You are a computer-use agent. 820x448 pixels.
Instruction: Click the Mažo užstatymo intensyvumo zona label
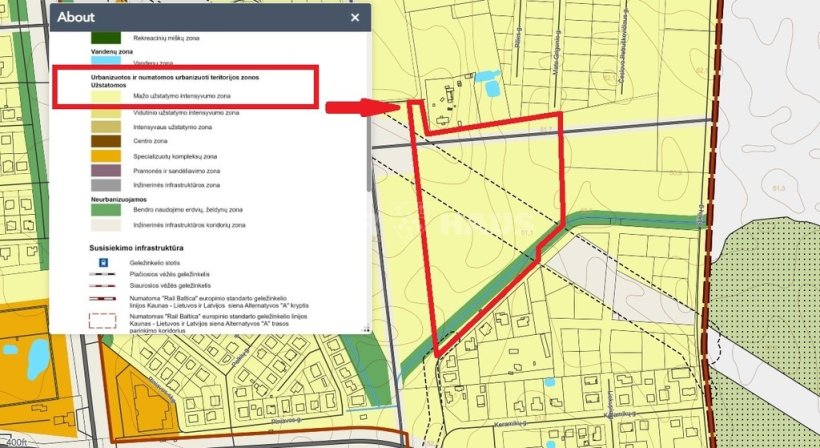182,97
